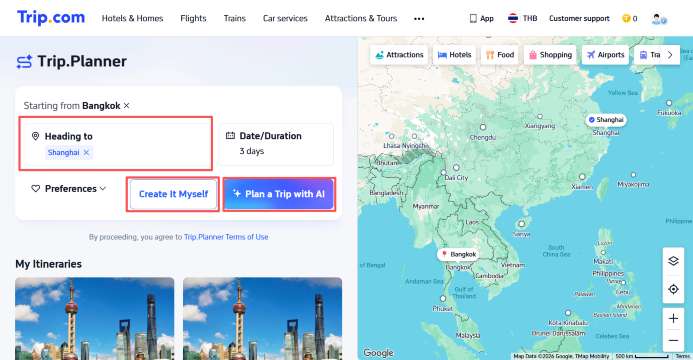This screenshot has width=693, height=360.
Task: Filter map by Airports
Action: point(605,55)
